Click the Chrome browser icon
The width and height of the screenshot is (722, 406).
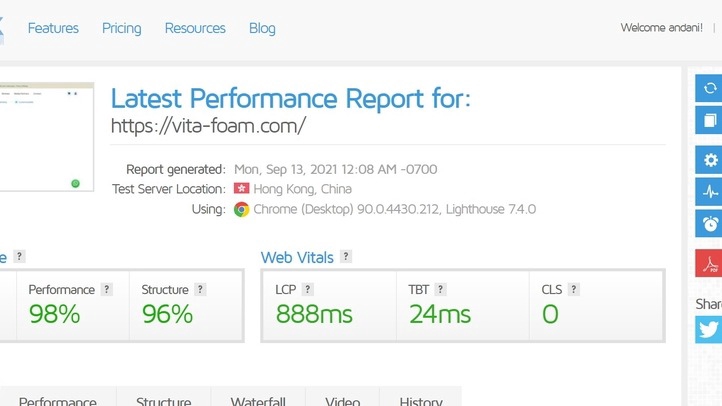click(x=241, y=209)
